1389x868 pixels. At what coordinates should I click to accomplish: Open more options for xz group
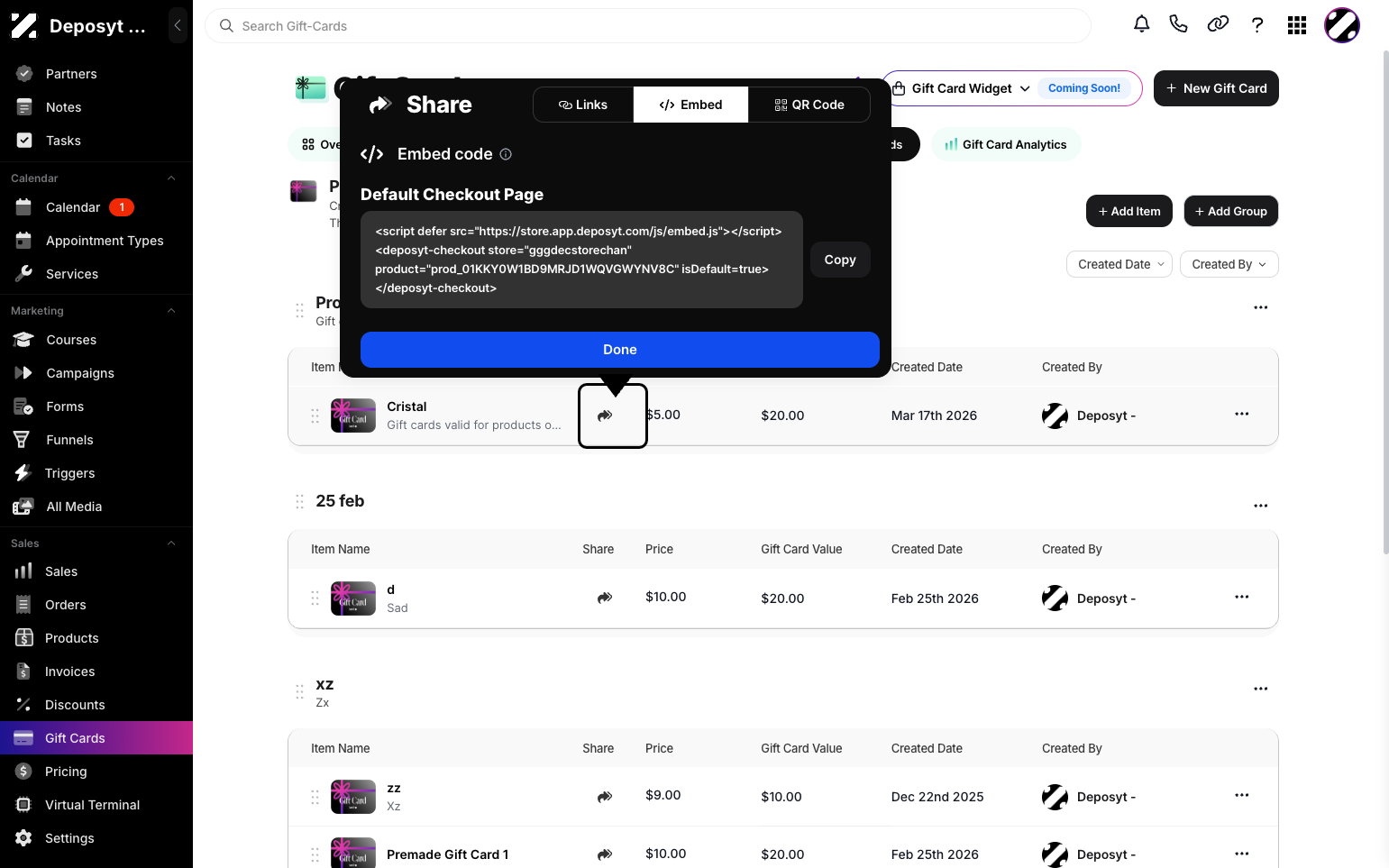point(1261,689)
